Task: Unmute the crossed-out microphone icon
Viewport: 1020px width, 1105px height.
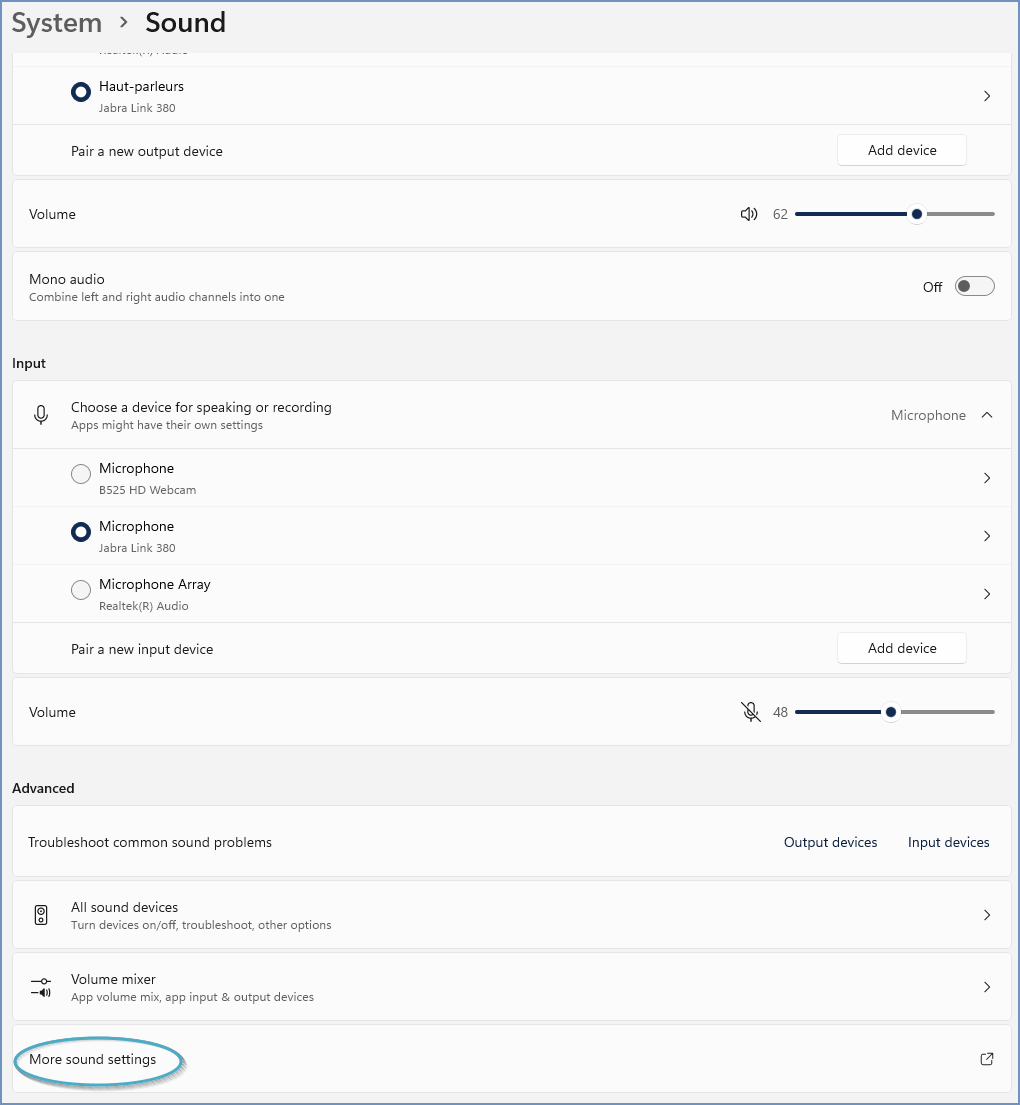Action: coord(750,711)
